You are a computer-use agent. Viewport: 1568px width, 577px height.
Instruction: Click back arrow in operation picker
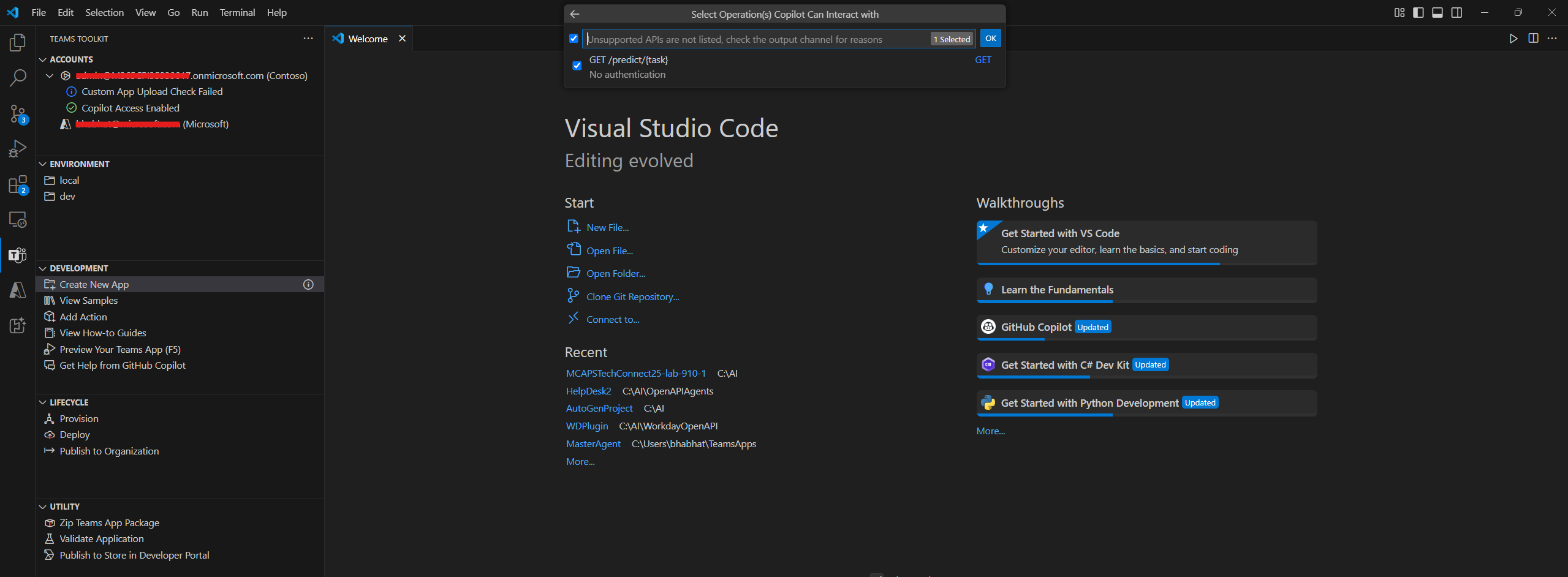click(x=575, y=14)
